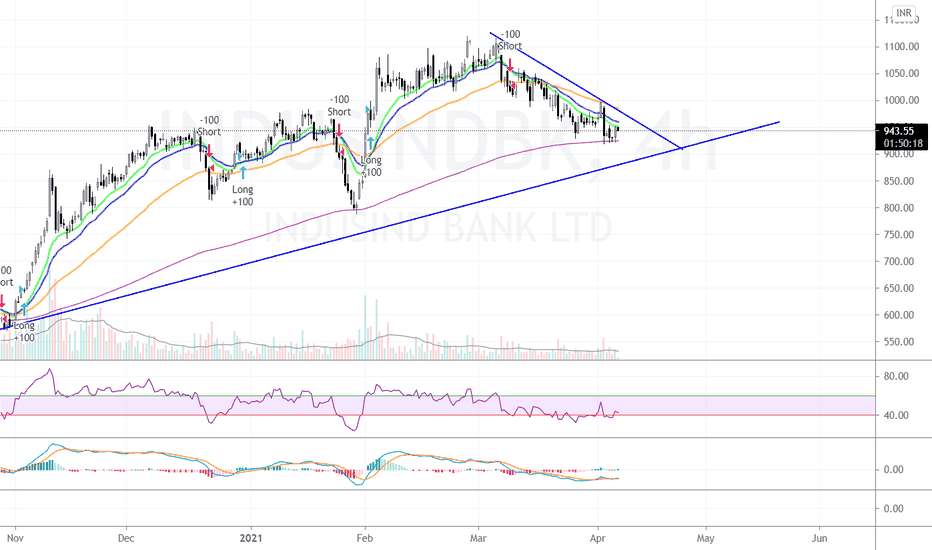This screenshot has height=550, width=932.
Task: Click the Dec label on the time axis
Action: coord(126,539)
